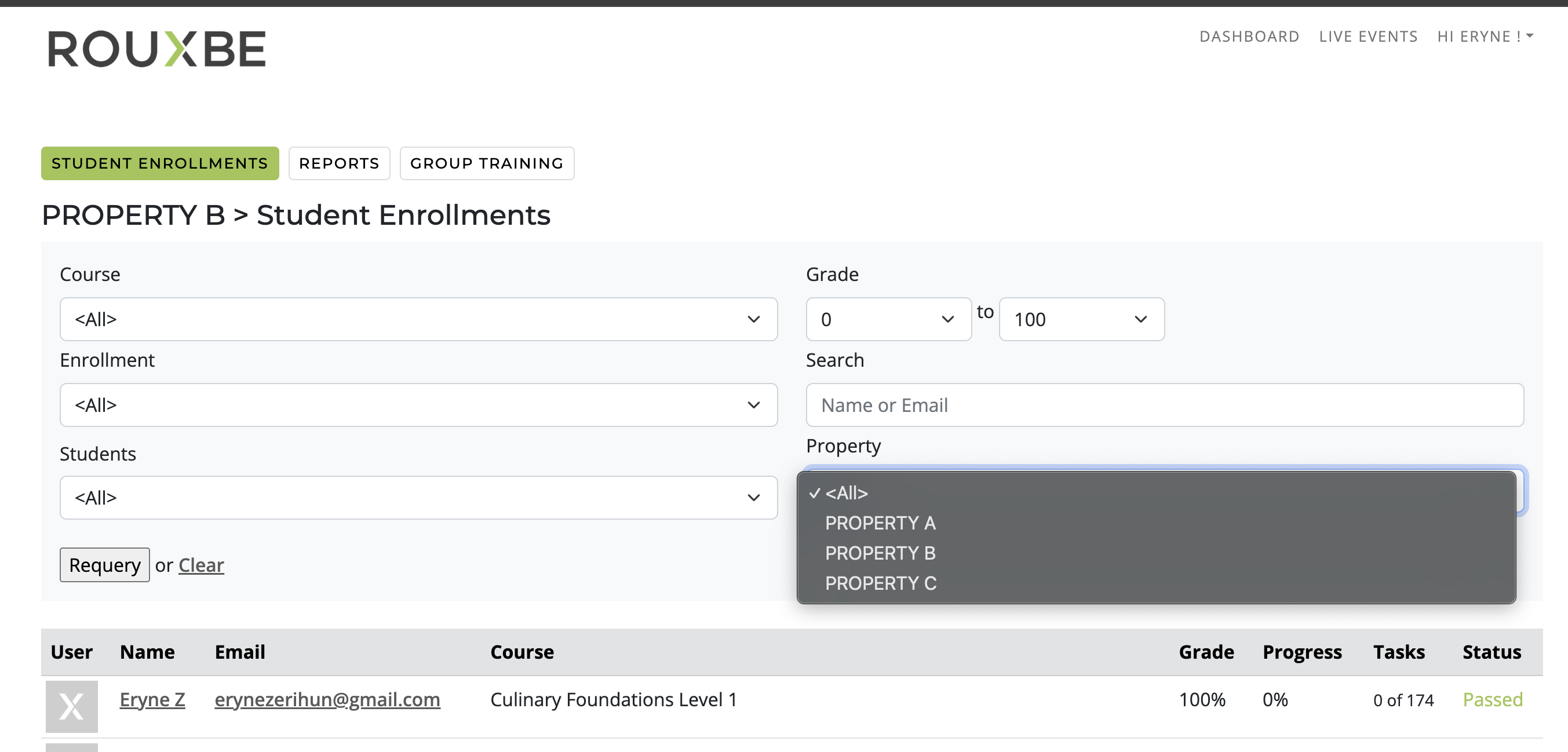Open the Group Training tab
This screenshot has height=752, width=1568.
click(x=487, y=163)
